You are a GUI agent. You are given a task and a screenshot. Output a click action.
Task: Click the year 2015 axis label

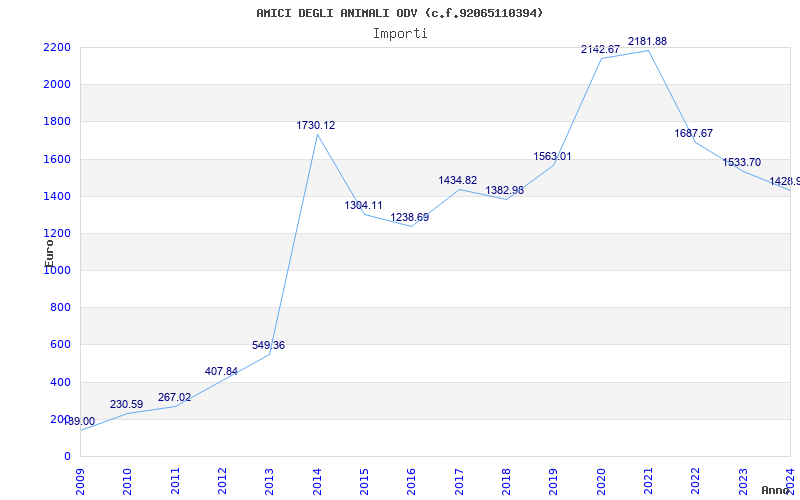[x=364, y=482]
